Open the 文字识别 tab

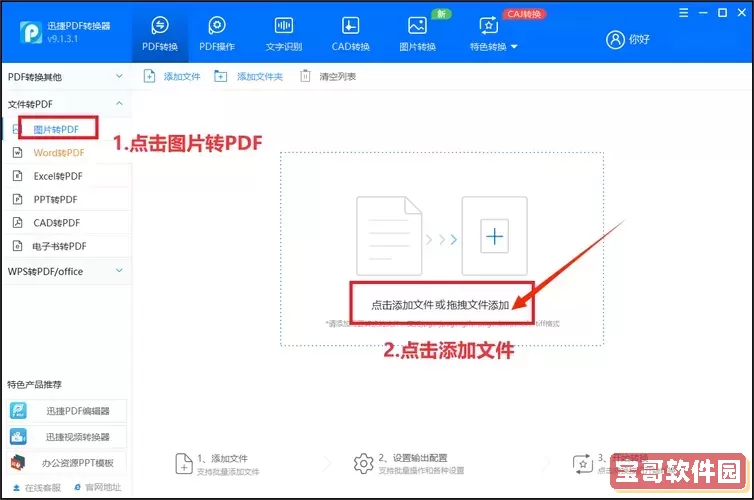[284, 34]
